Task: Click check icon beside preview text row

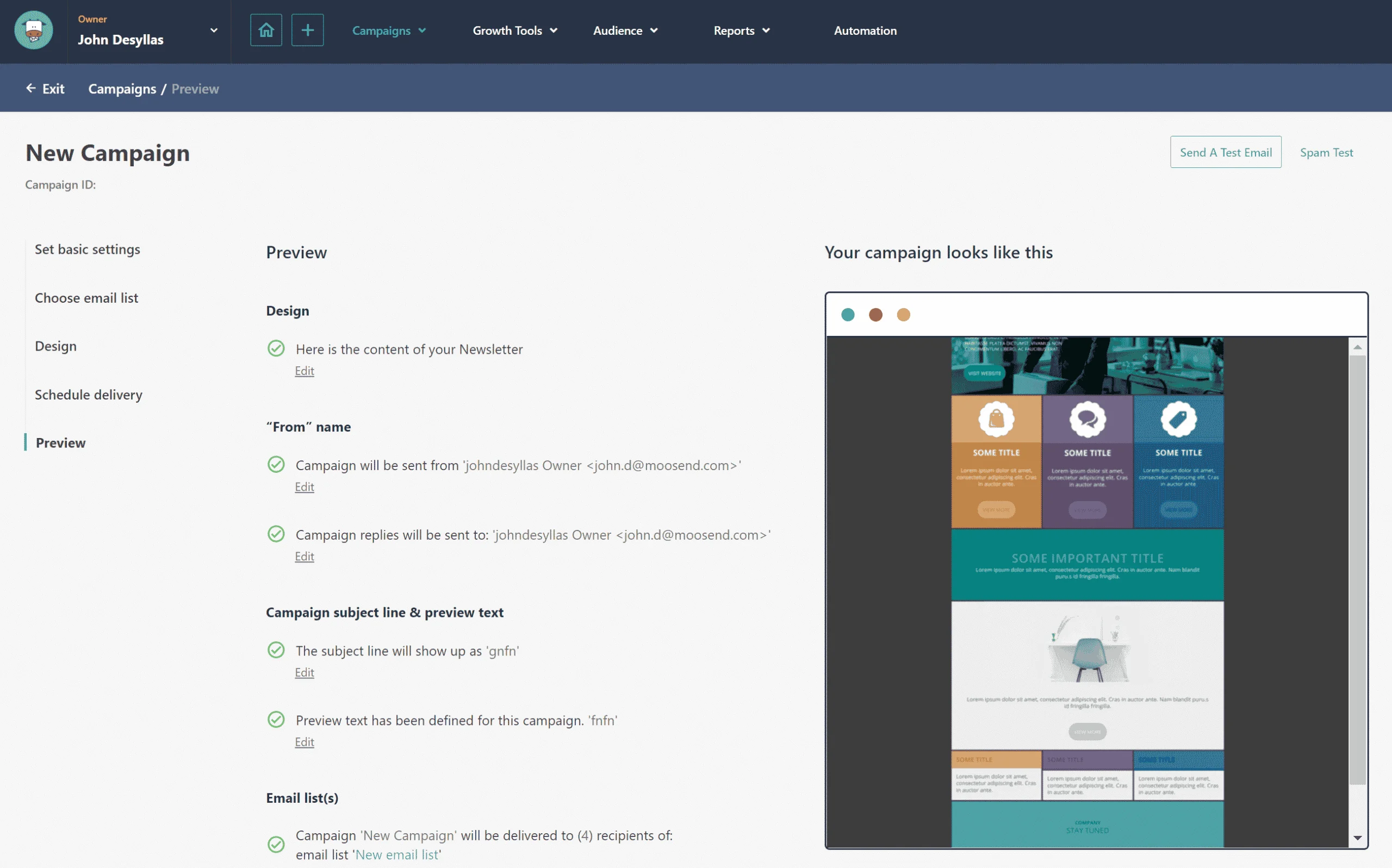Action: [276, 719]
